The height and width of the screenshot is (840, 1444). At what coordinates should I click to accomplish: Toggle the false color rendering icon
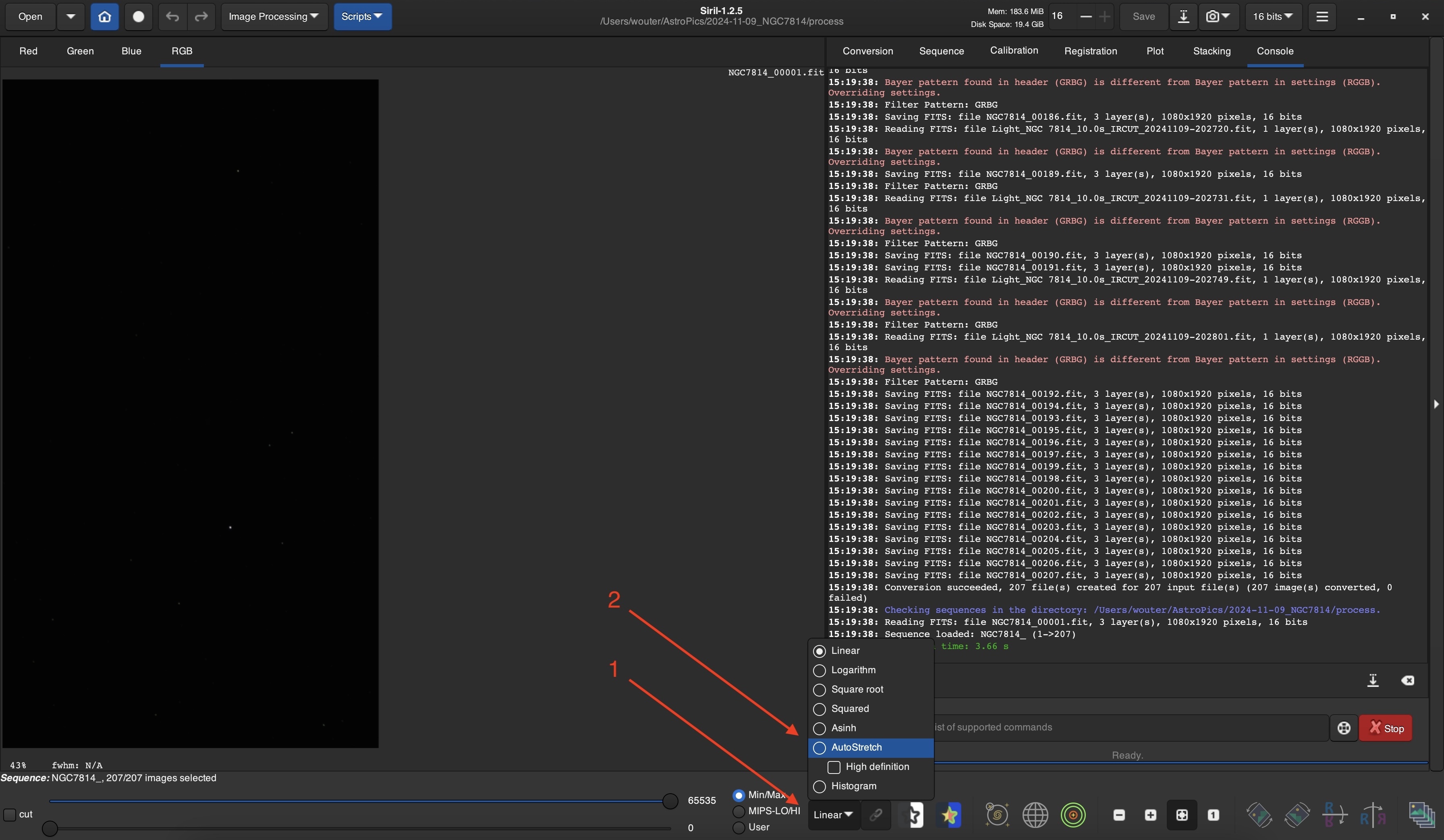[949, 815]
